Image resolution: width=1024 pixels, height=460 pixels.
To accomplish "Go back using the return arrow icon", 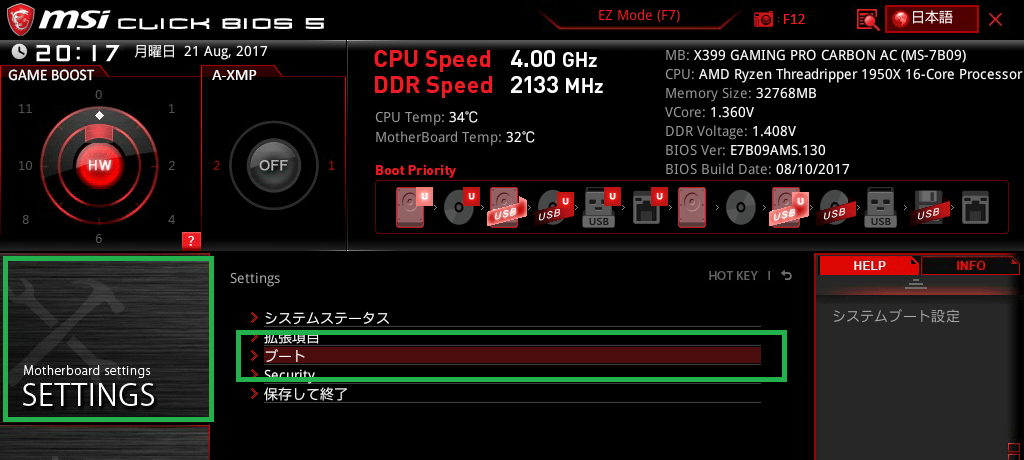I will pyautogui.click(x=787, y=276).
